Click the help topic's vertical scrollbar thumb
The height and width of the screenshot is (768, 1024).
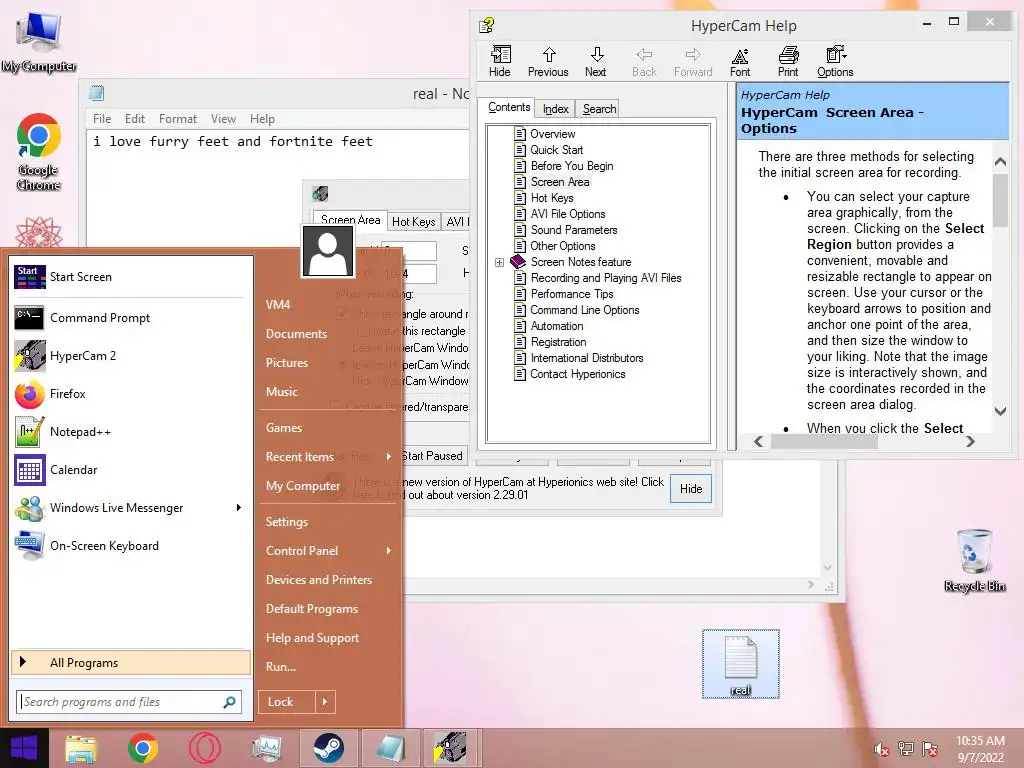(x=1000, y=201)
